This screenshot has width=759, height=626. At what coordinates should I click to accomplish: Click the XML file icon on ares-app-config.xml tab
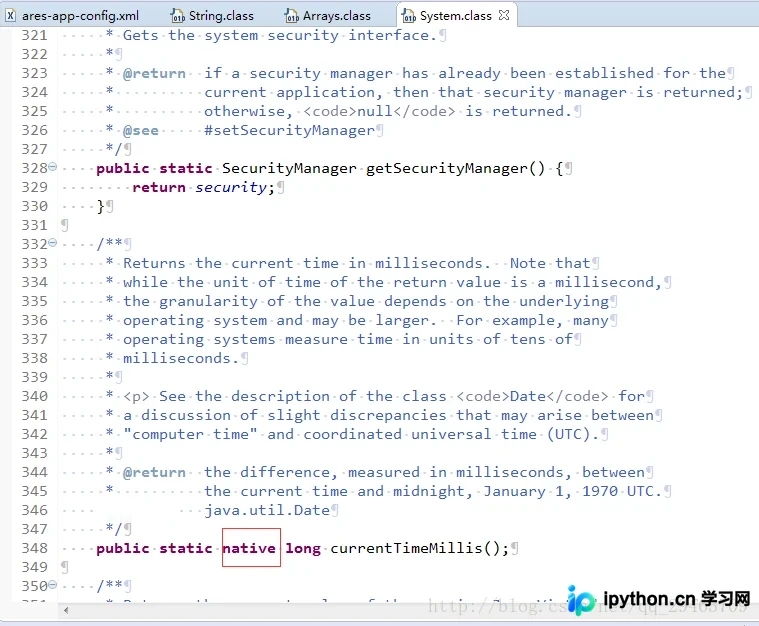click(10, 16)
